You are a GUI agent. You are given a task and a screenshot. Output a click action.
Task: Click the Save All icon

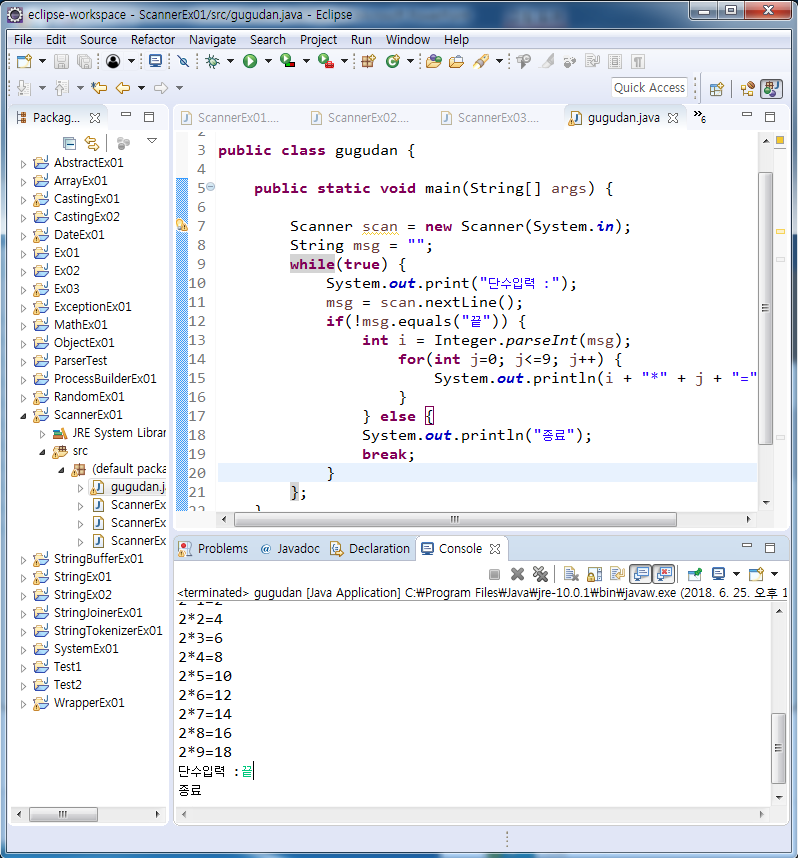coord(84,61)
